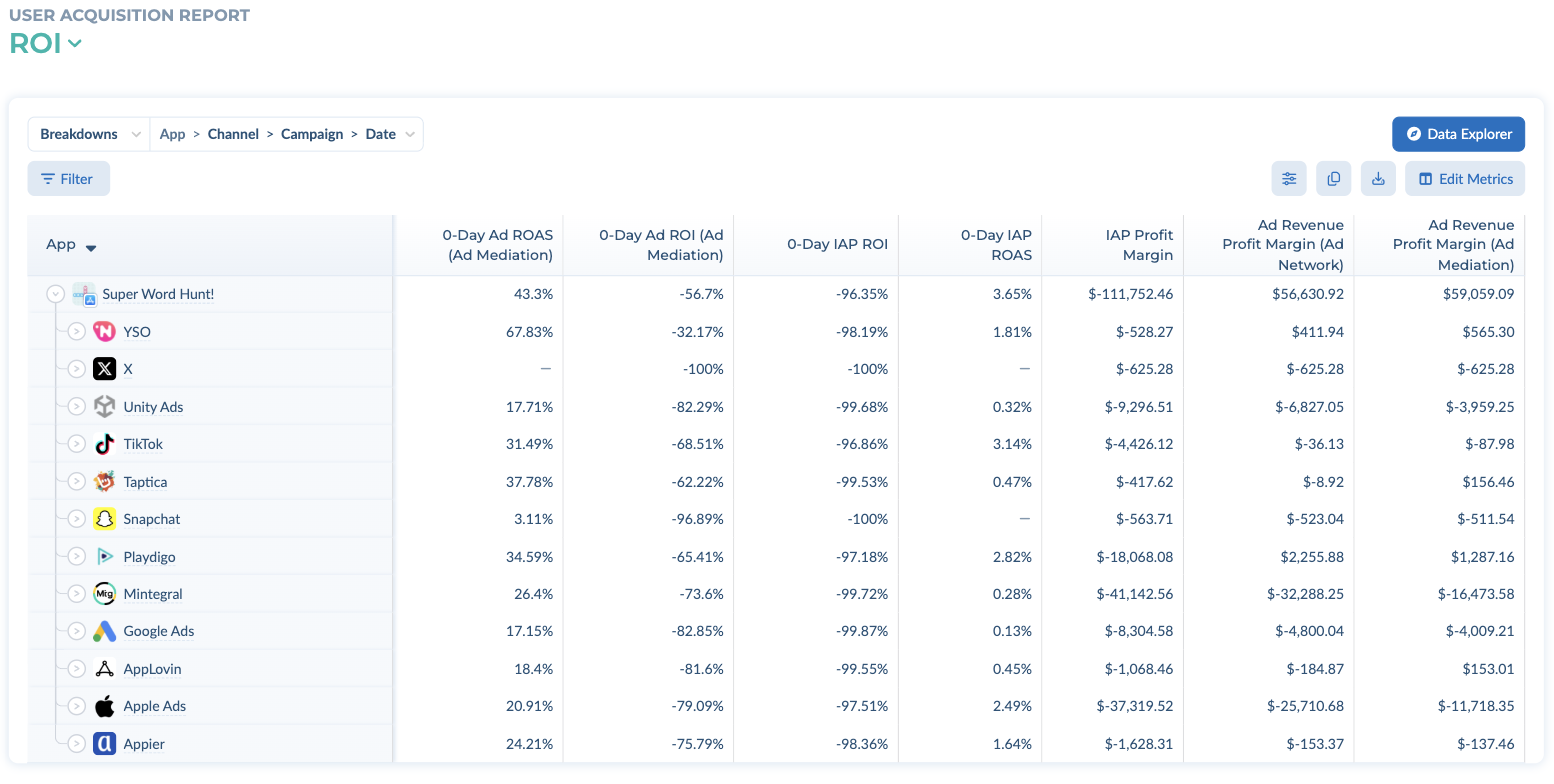Click the copy table icon button
The image size is (1554, 784).
(x=1334, y=179)
